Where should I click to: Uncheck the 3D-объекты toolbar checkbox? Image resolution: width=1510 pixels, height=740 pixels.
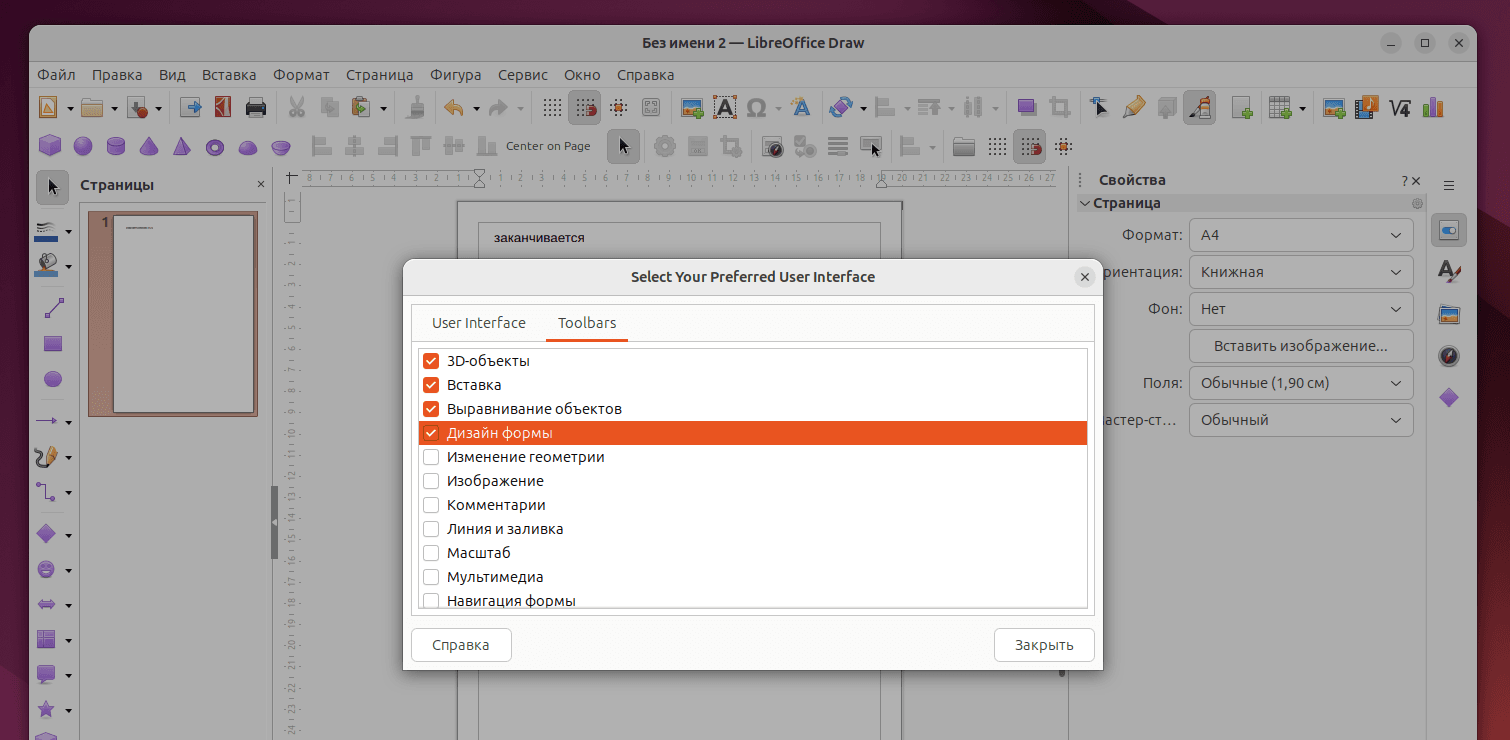tap(431, 361)
